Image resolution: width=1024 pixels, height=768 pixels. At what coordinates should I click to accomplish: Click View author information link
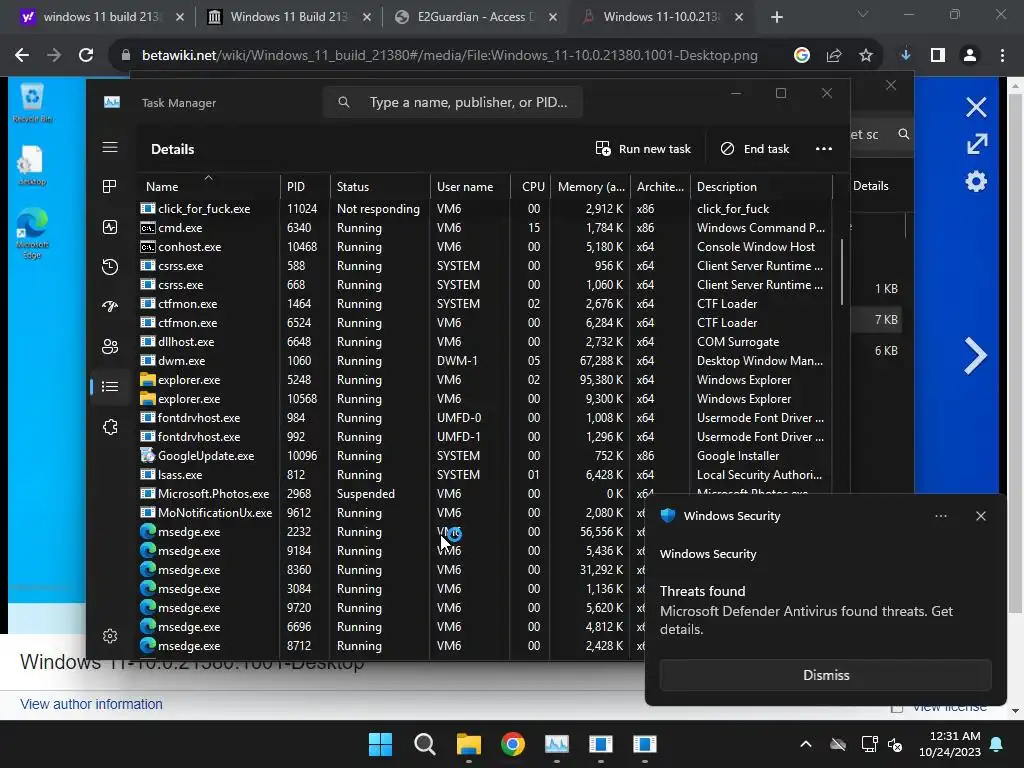point(91,704)
